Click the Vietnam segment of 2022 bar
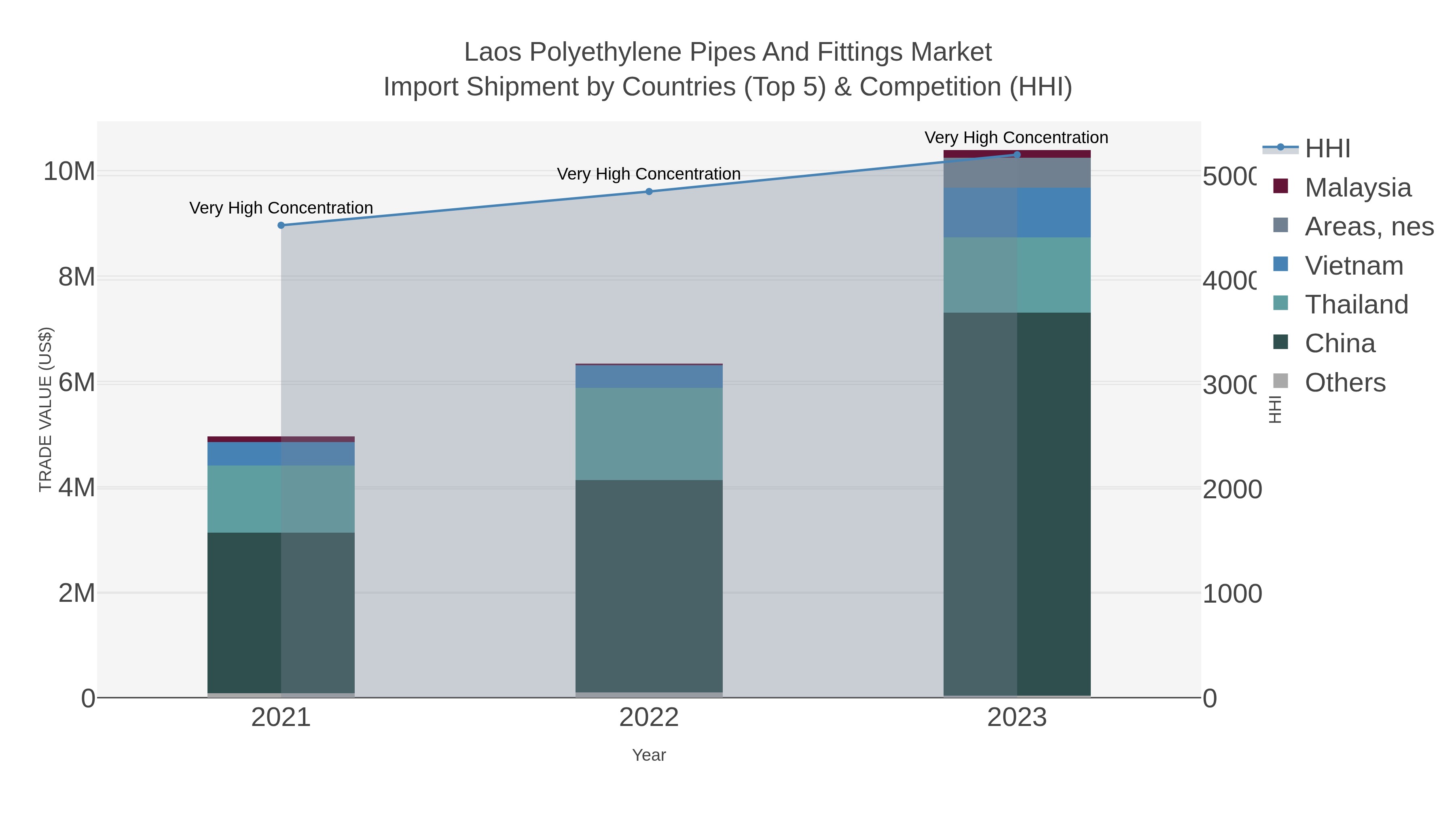The image size is (1456, 819). coord(649,377)
